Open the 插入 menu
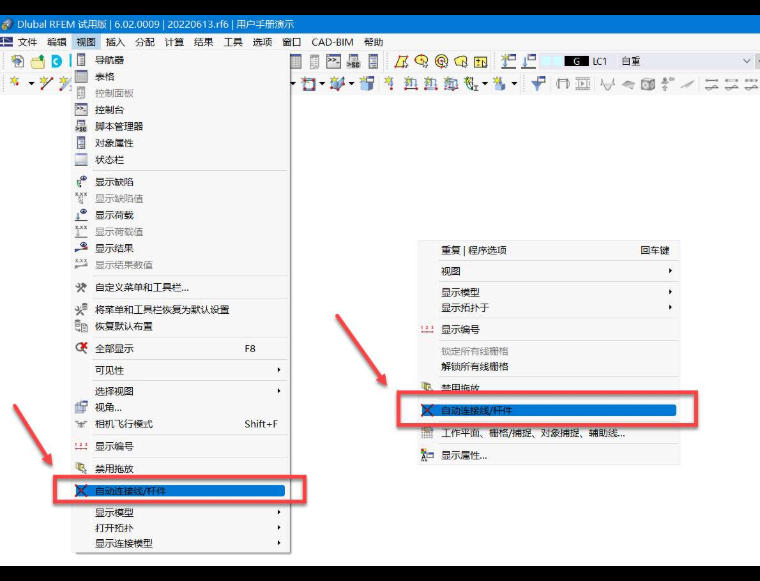The image size is (760, 581). (115, 42)
